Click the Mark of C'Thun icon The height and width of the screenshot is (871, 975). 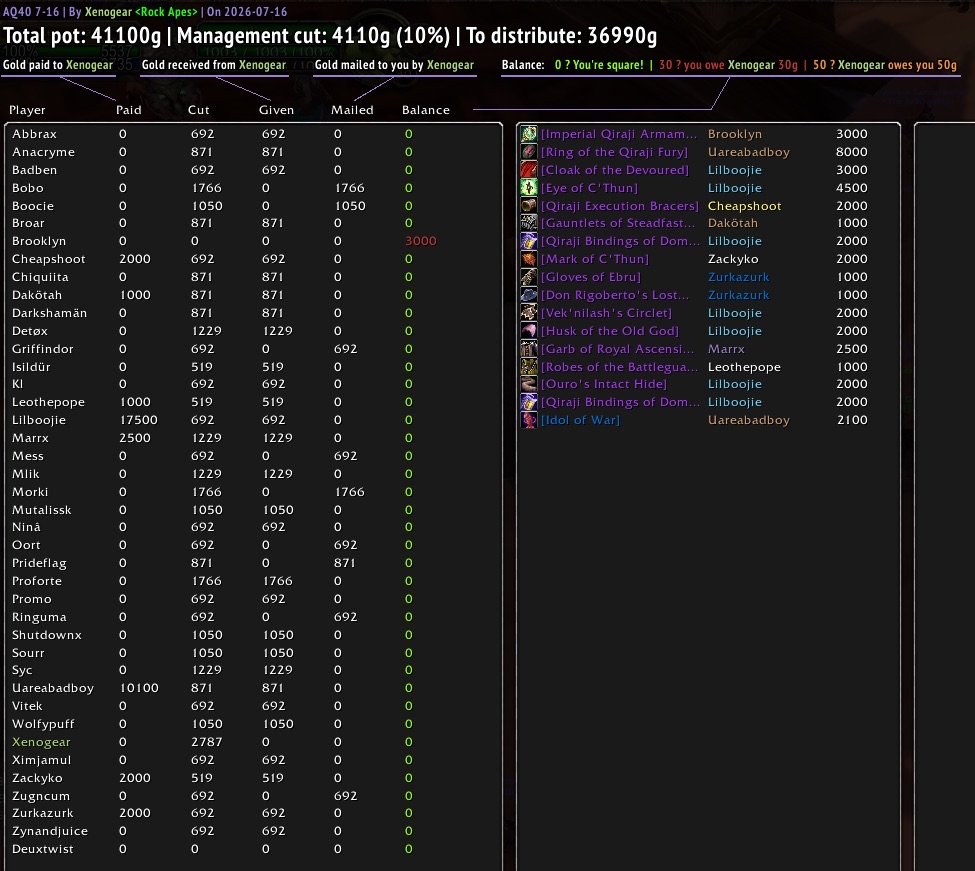[x=529, y=259]
